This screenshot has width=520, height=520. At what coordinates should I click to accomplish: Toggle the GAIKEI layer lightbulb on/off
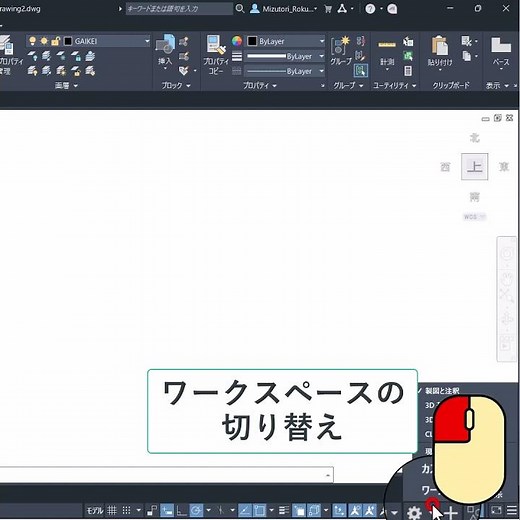(x=32, y=41)
